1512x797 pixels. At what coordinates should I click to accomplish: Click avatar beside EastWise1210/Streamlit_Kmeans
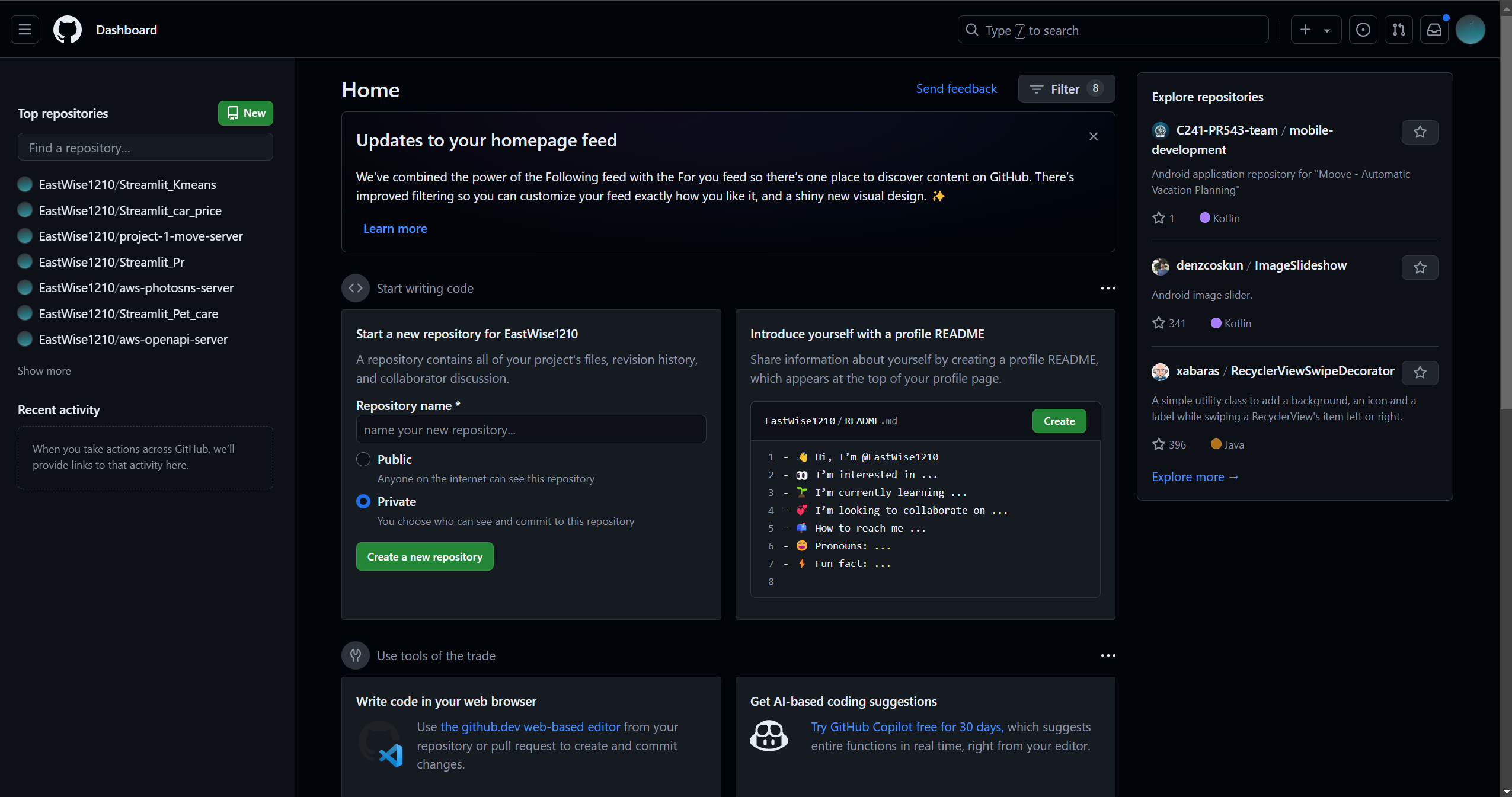point(25,184)
